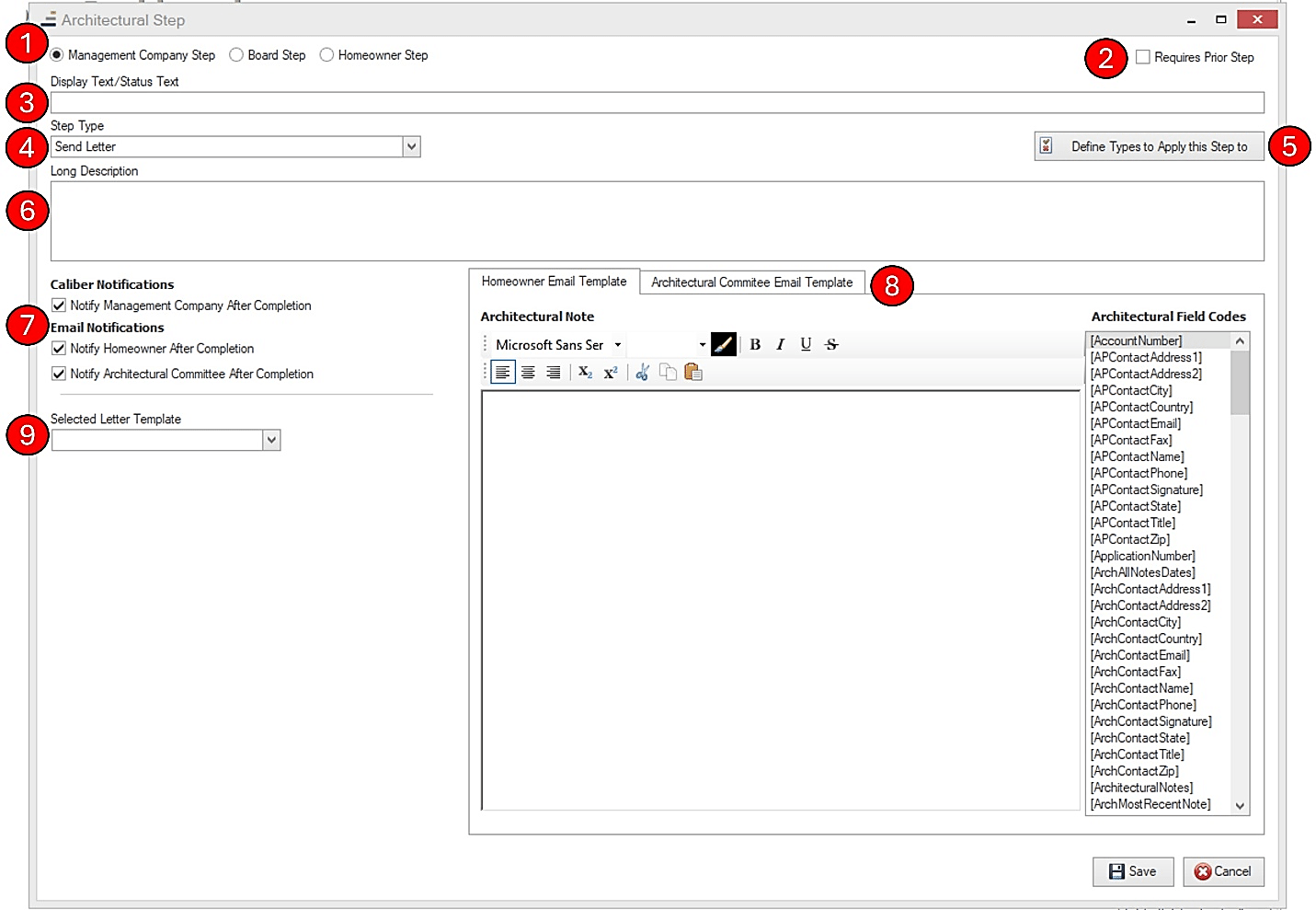This screenshot has width=1316, height=910.
Task: Toggle Notify Architectural Committee After Completion
Action: click(59, 374)
